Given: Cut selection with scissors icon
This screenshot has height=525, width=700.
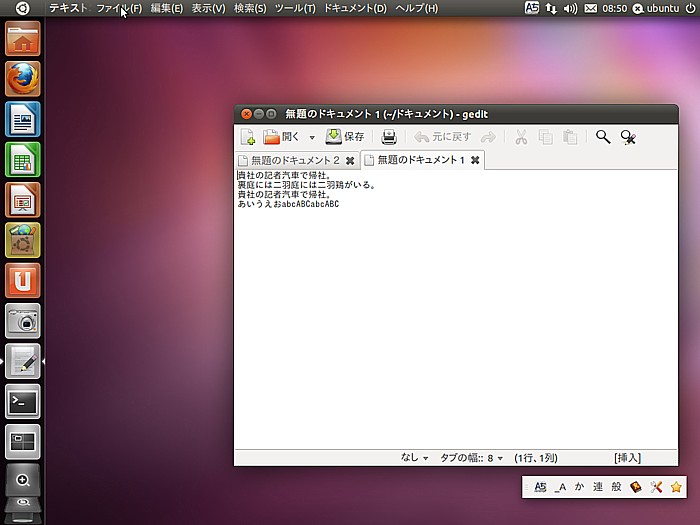Looking at the screenshot, I should [521, 137].
